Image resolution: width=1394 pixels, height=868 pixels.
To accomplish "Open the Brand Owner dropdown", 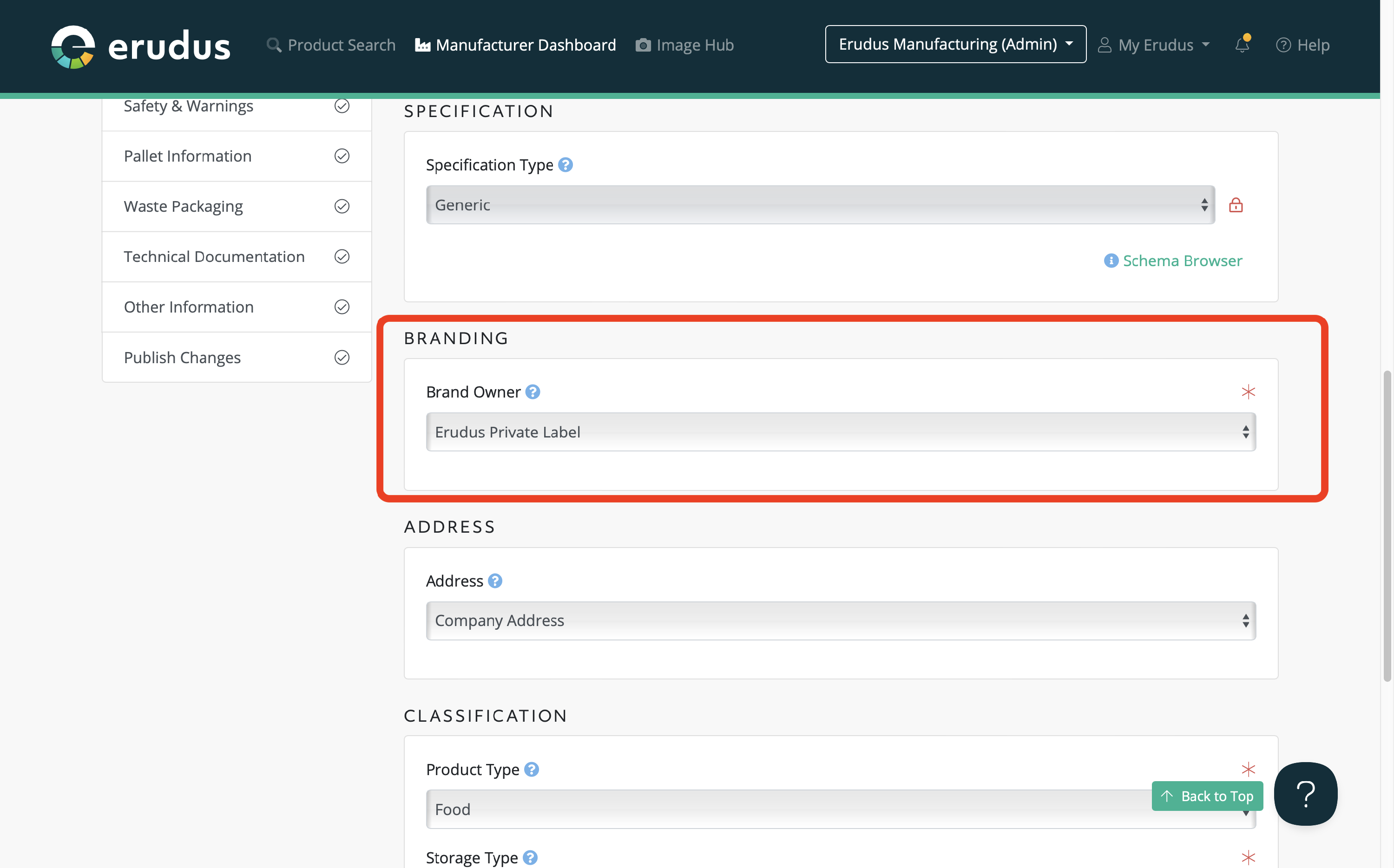I will click(x=840, y=432).
